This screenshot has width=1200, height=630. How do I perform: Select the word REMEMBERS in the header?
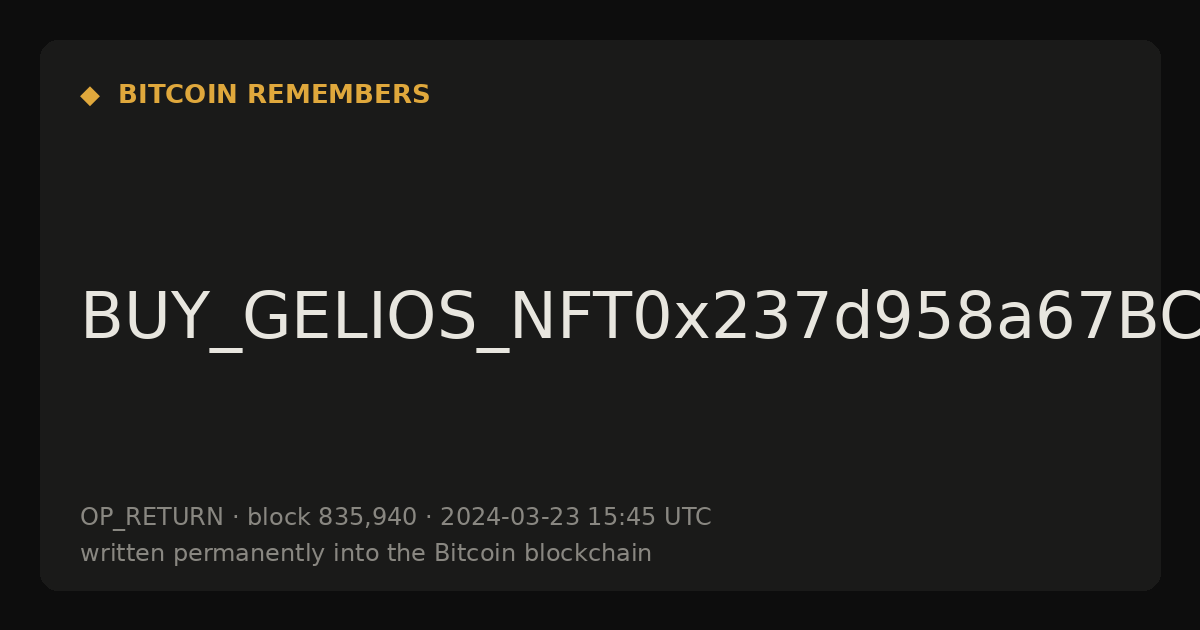[339, 95]
